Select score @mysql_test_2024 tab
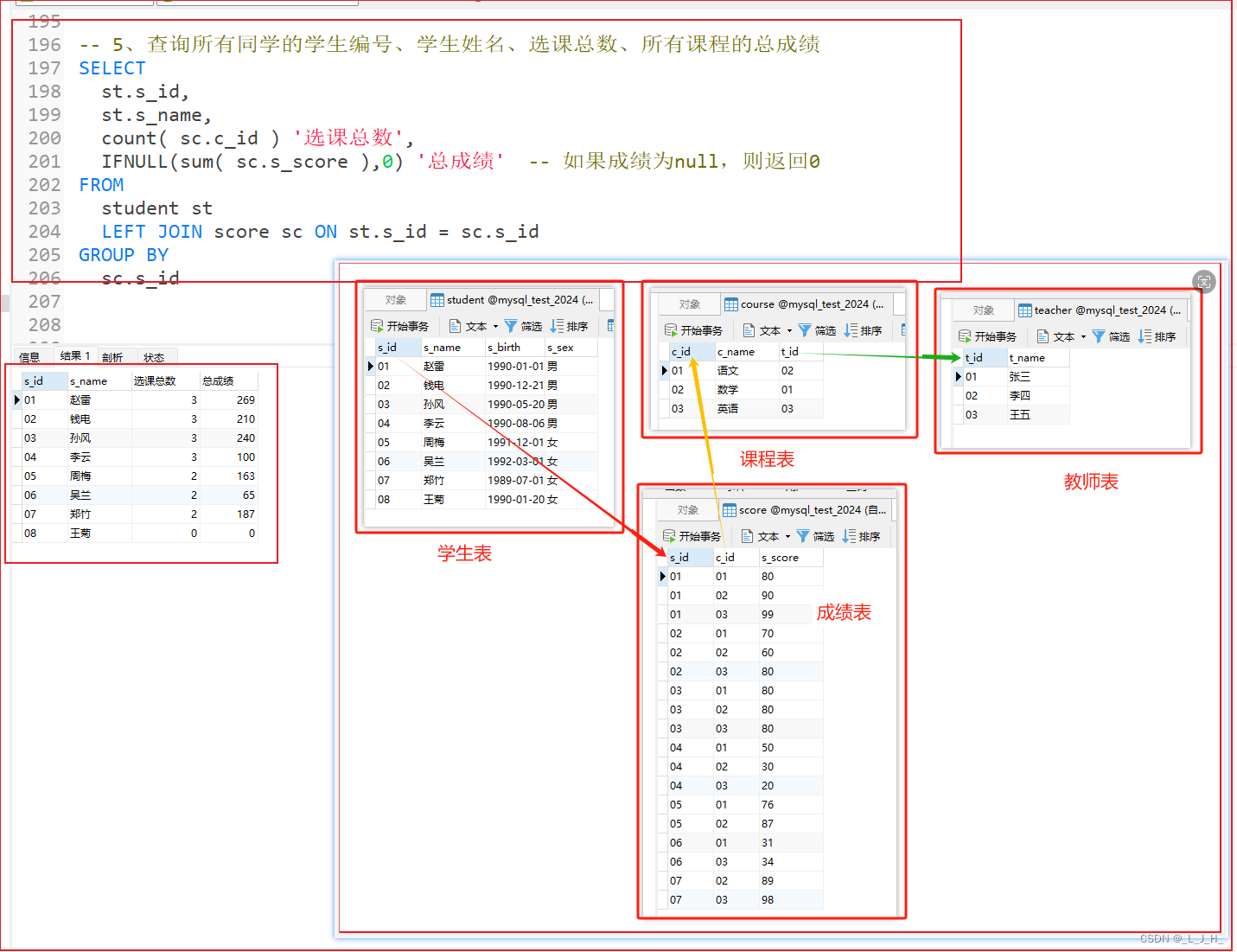This screenshot has height=952, width=1237. pyautogui.click(x=807, y=510)
